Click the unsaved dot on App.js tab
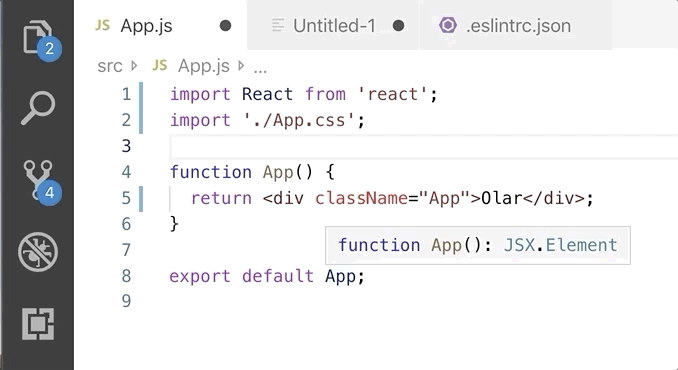Screen dimensions: 678x370 (x=225, y=26)
